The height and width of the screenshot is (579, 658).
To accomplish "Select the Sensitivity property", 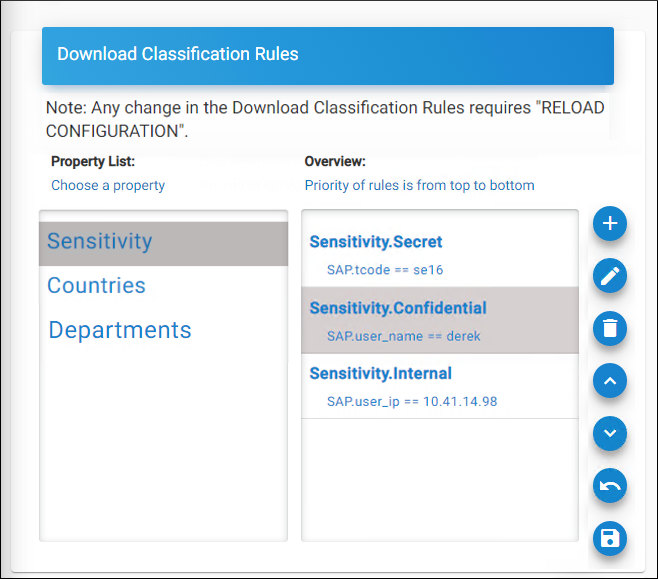I will point(100,241).
